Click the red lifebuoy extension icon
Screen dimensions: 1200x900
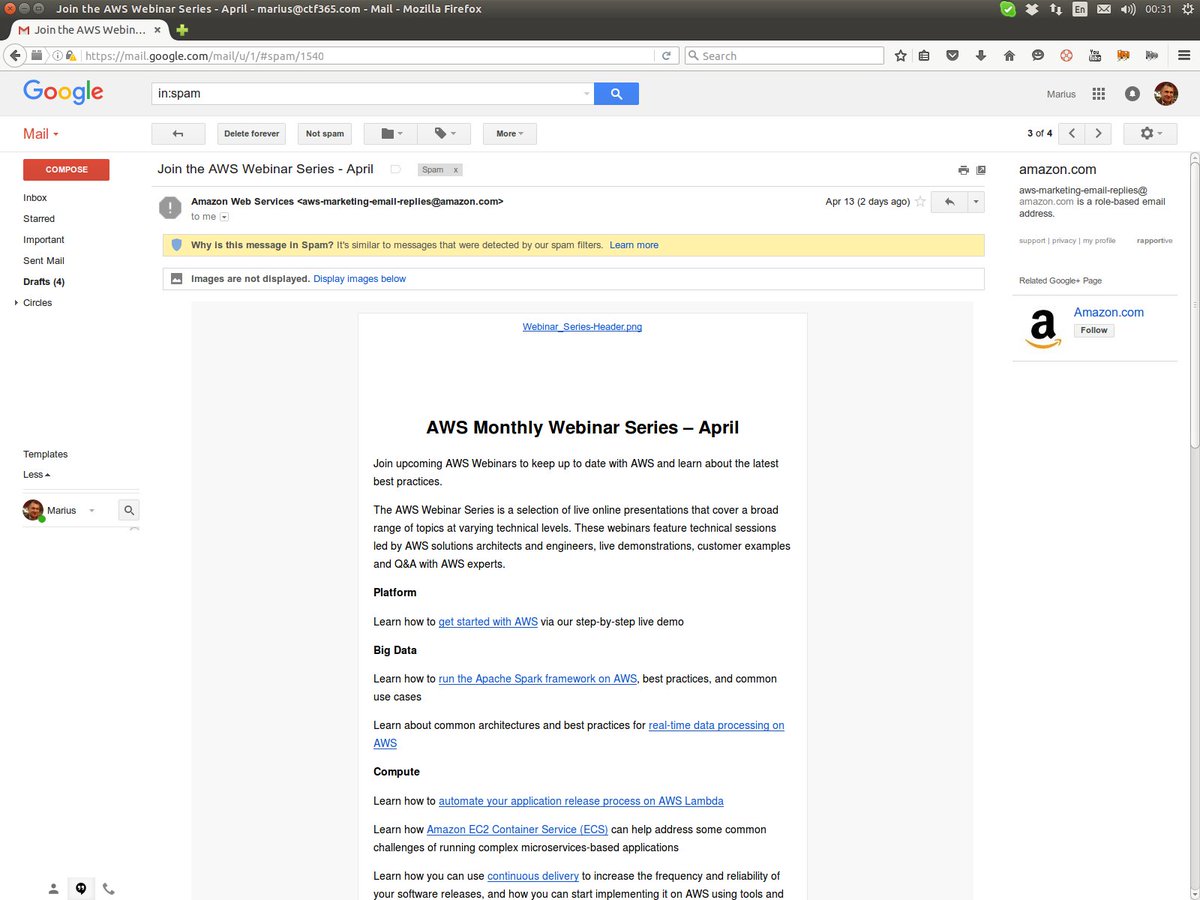pos(1066,56)
